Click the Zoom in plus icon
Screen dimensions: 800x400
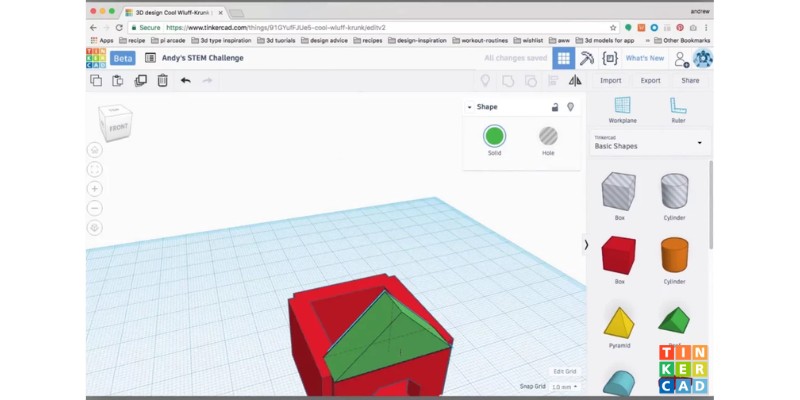point(94,189)
